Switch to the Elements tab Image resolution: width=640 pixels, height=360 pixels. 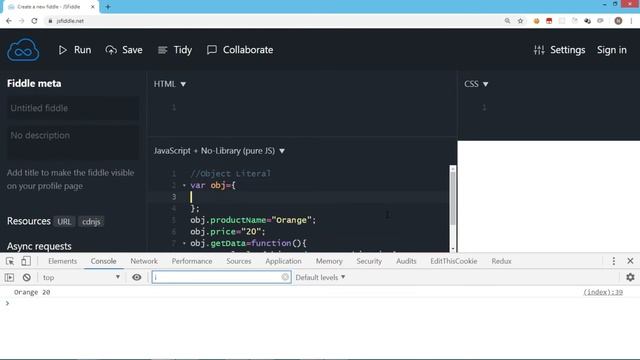pos(62,261)
